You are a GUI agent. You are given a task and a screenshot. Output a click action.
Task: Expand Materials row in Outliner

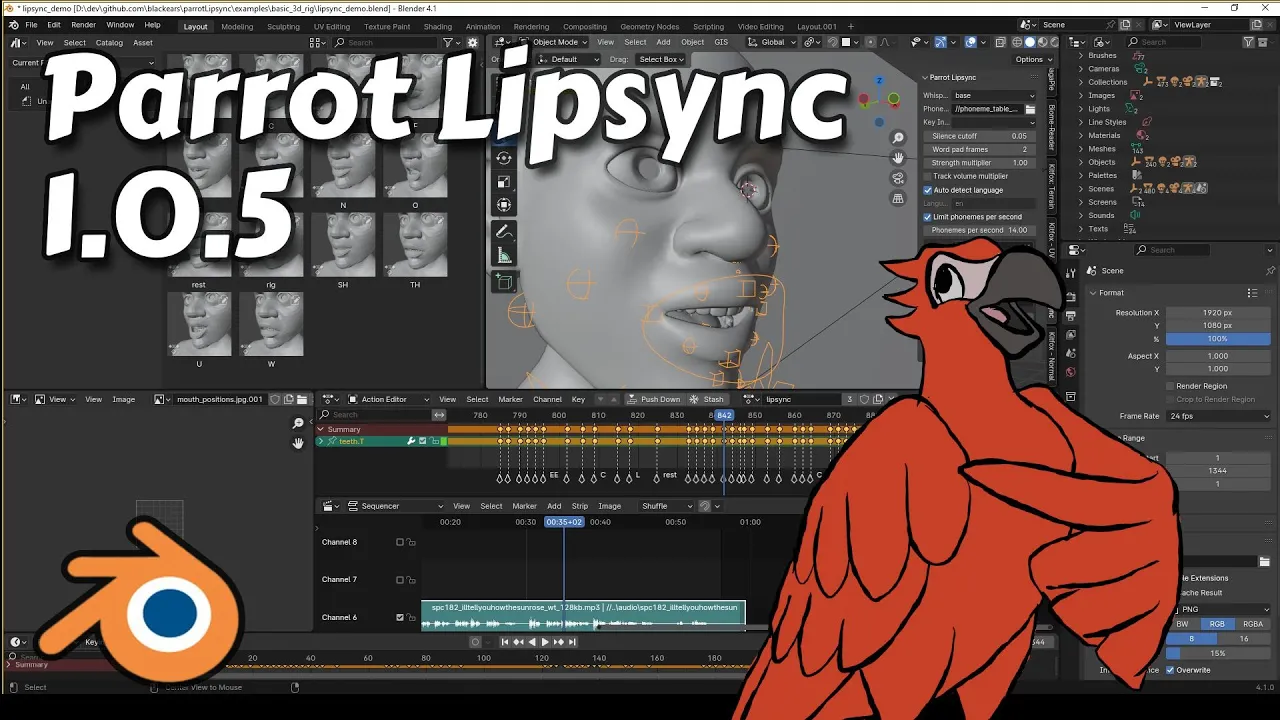1082,135
